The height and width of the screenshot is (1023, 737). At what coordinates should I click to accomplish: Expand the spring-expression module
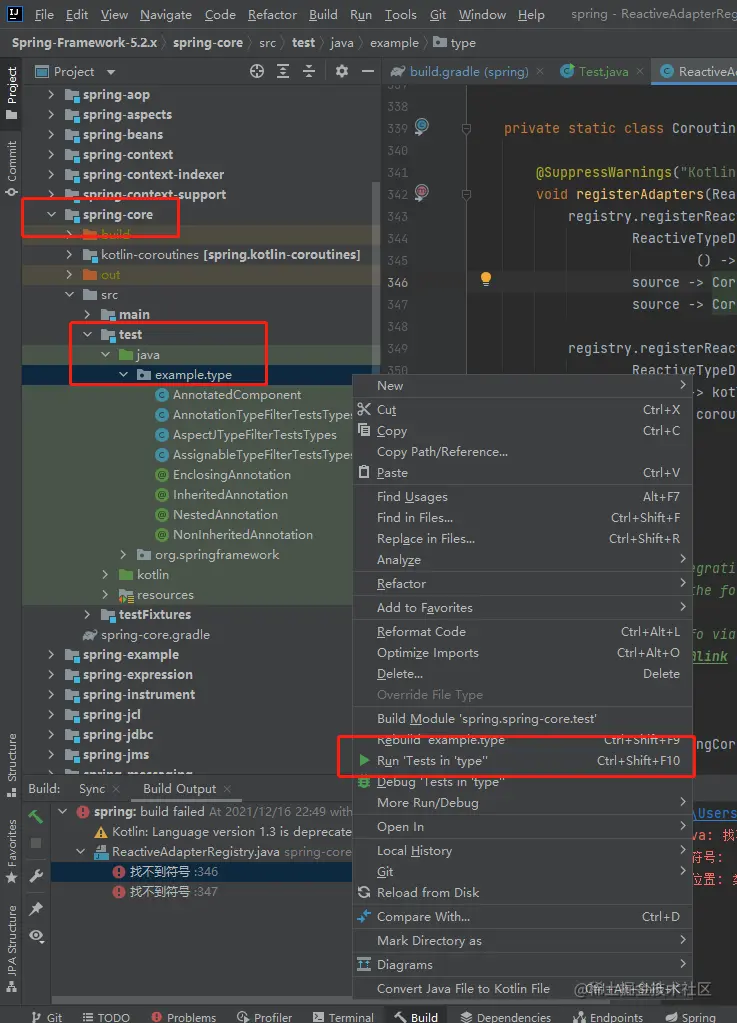[52, 675]
